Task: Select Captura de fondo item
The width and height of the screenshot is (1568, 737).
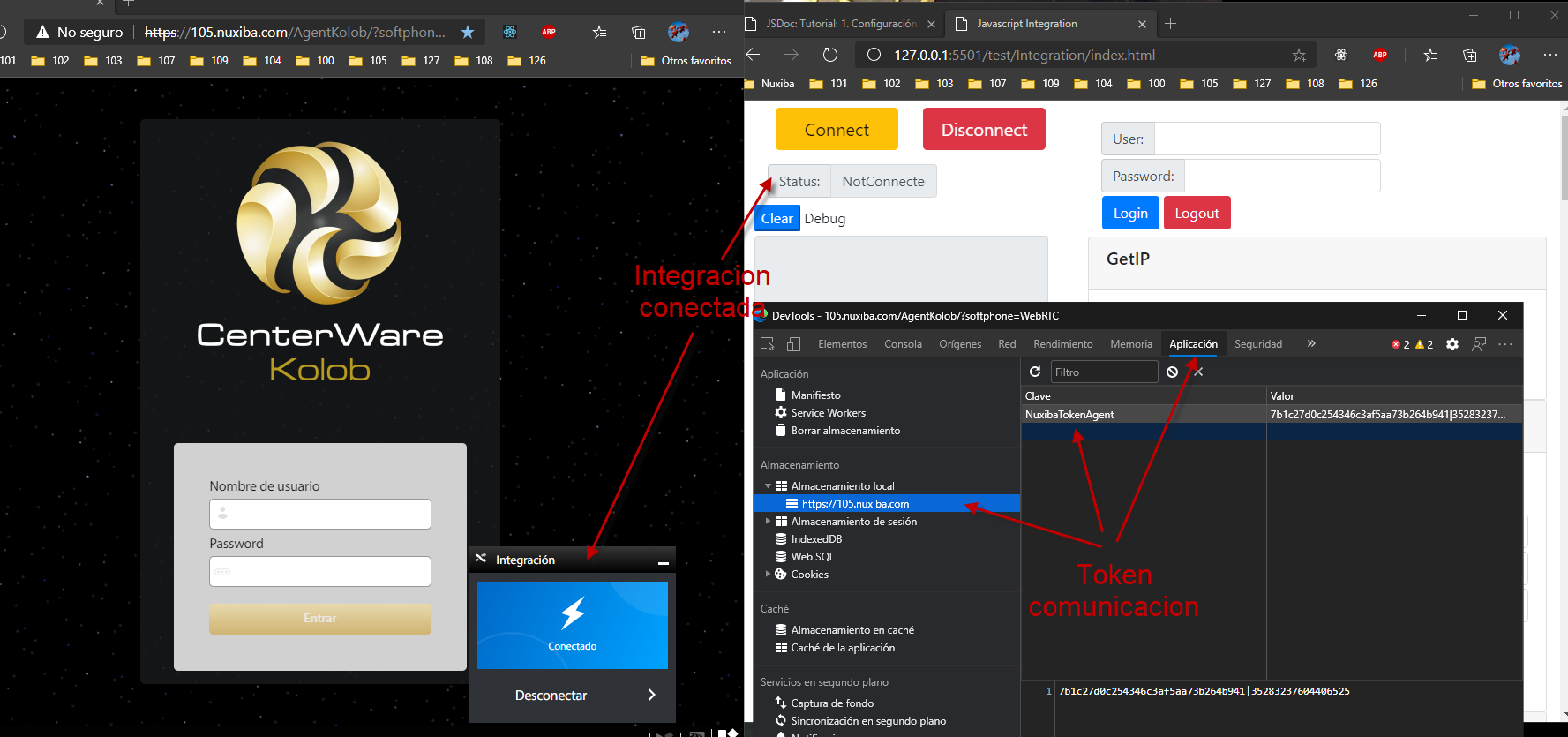Action: point(832,703)
